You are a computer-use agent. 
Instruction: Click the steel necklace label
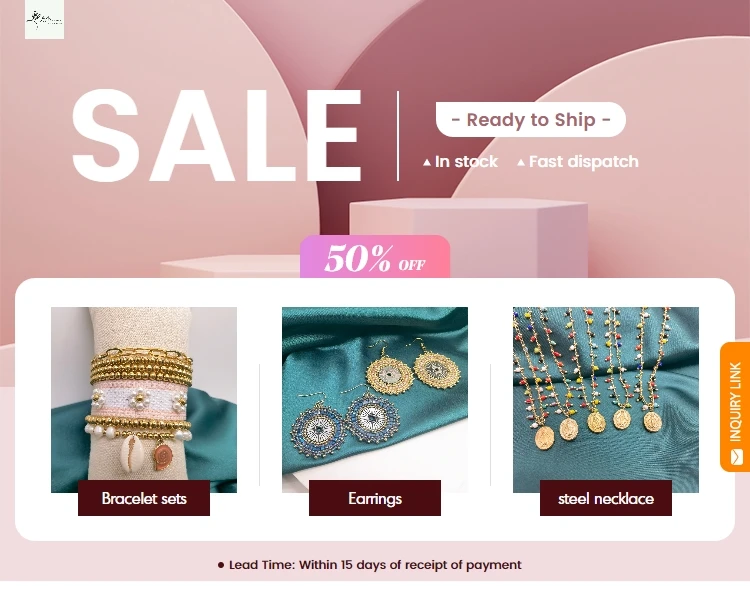click(x=606, y=498)
